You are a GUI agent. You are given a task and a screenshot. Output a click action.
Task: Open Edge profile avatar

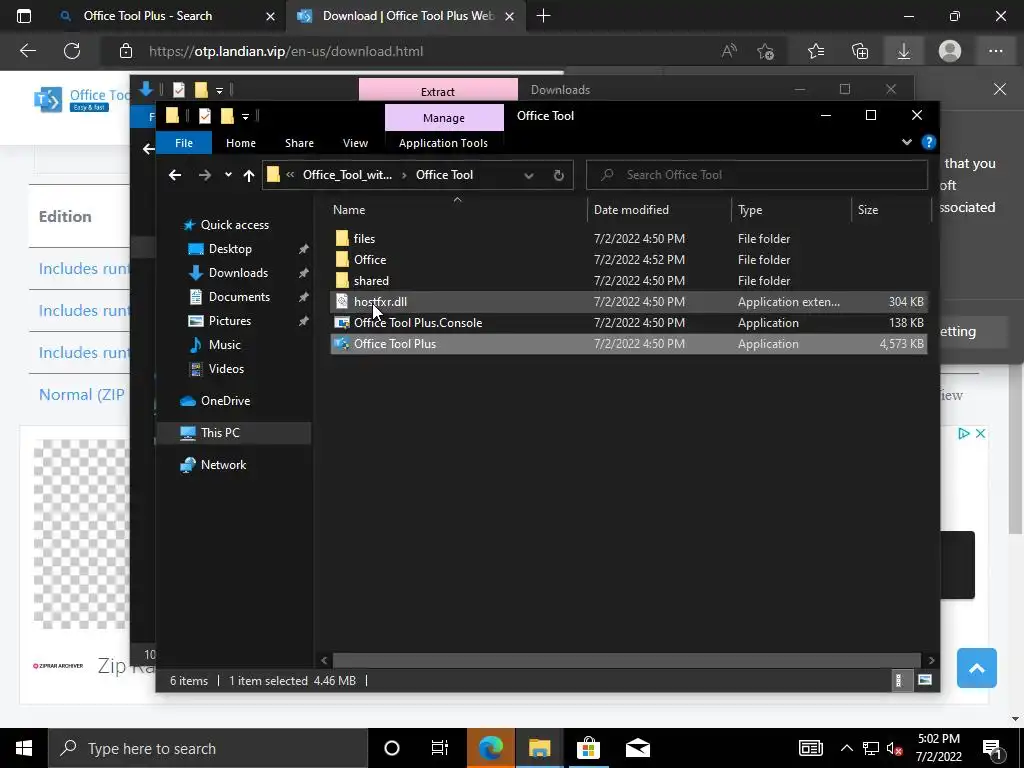coord(950,51)
